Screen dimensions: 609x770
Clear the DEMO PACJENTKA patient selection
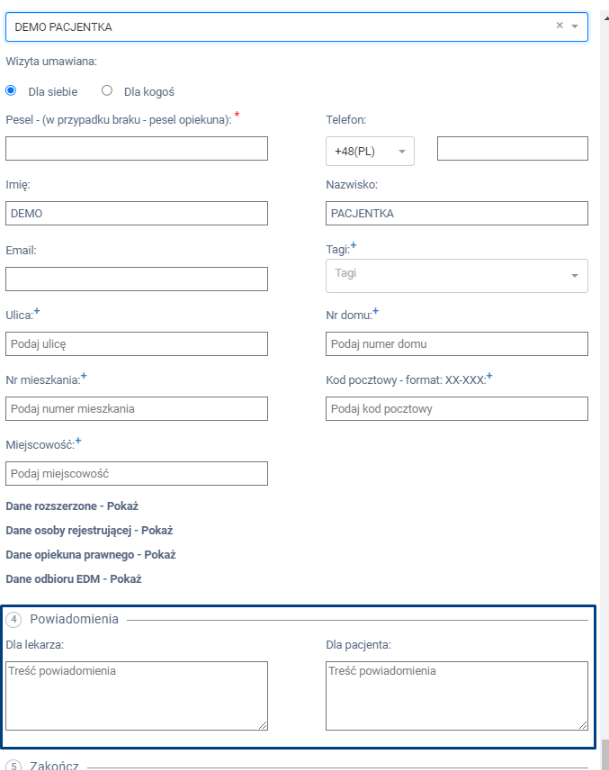[561, 27]
